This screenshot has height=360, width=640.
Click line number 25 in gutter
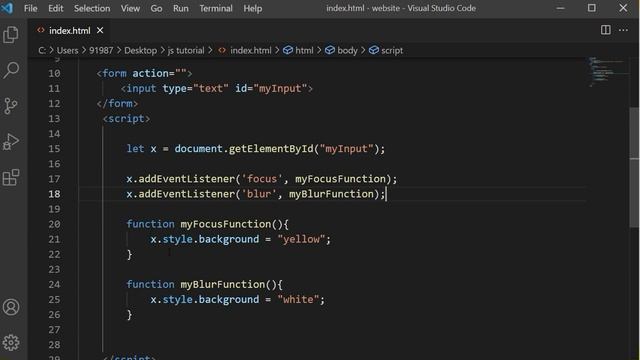point(54,300)
